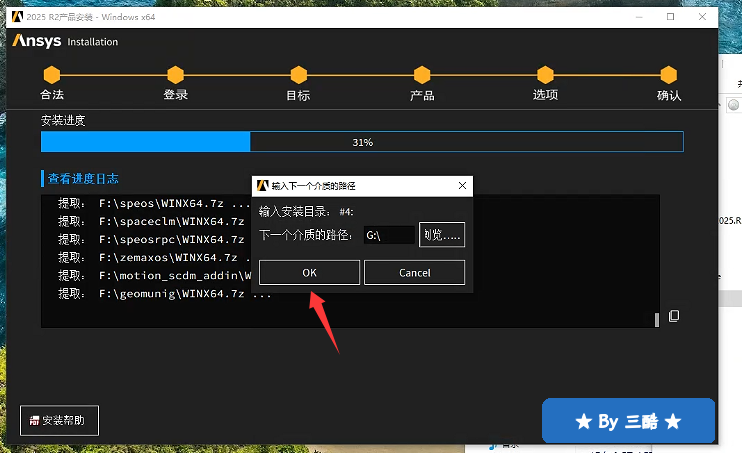Open the 安装帮助 install help button
Screen dimensions: 742x453
[x=59, y=420]
